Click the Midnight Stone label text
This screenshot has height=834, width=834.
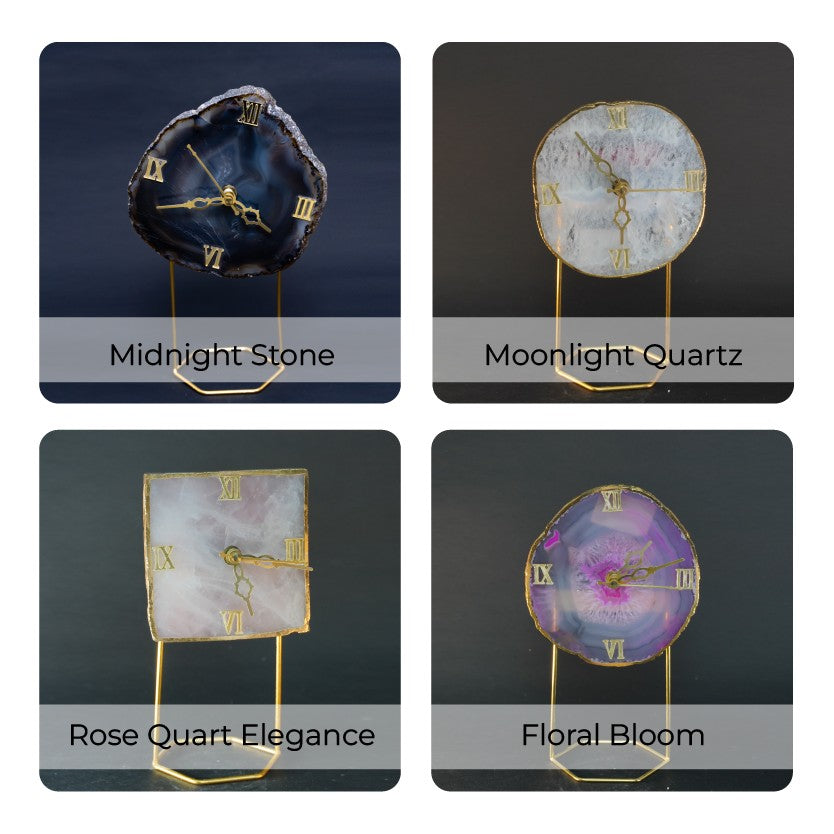pyautogui.click(x=222, y=356)
